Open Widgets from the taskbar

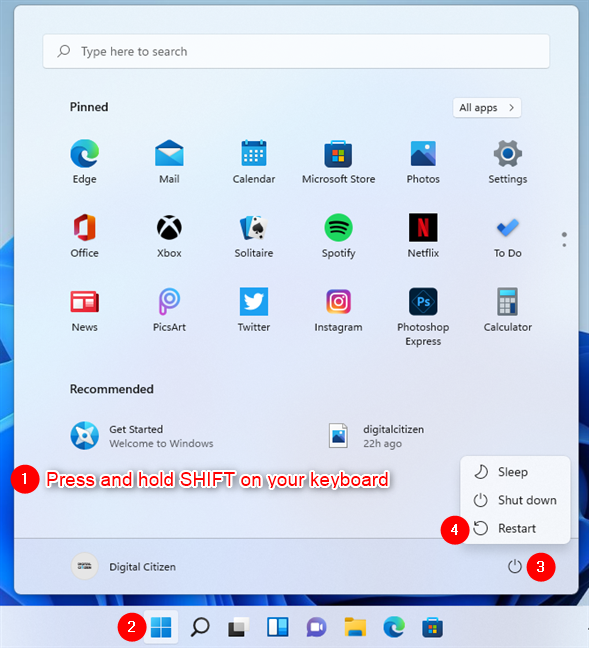point(278,627)
